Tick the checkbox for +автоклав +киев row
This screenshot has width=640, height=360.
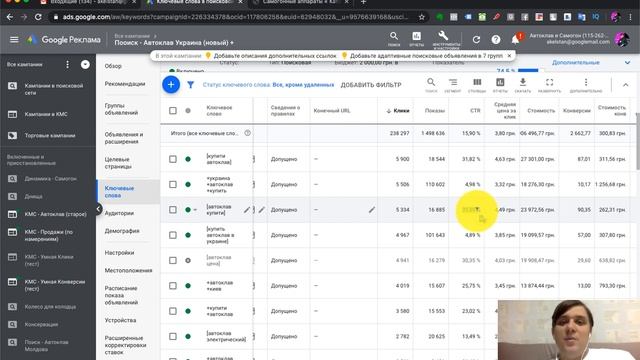173,286
